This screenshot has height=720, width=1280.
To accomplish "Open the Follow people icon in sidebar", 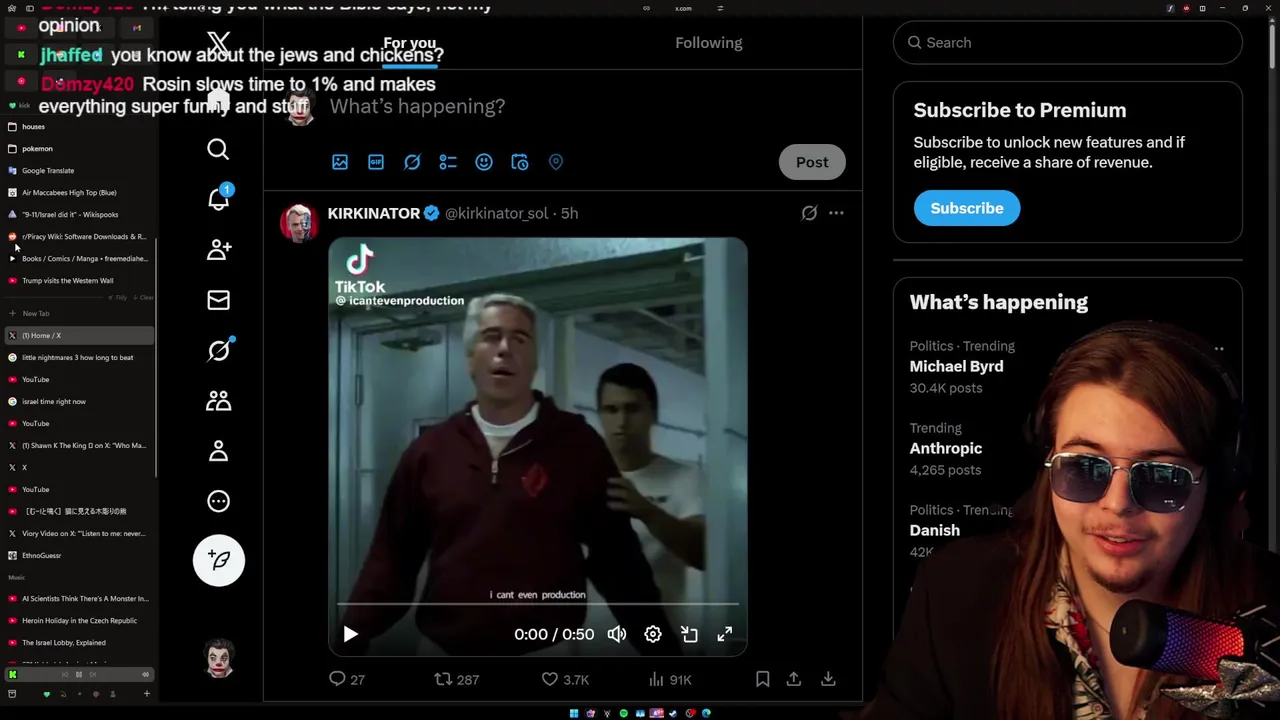I will click(218, 249).
